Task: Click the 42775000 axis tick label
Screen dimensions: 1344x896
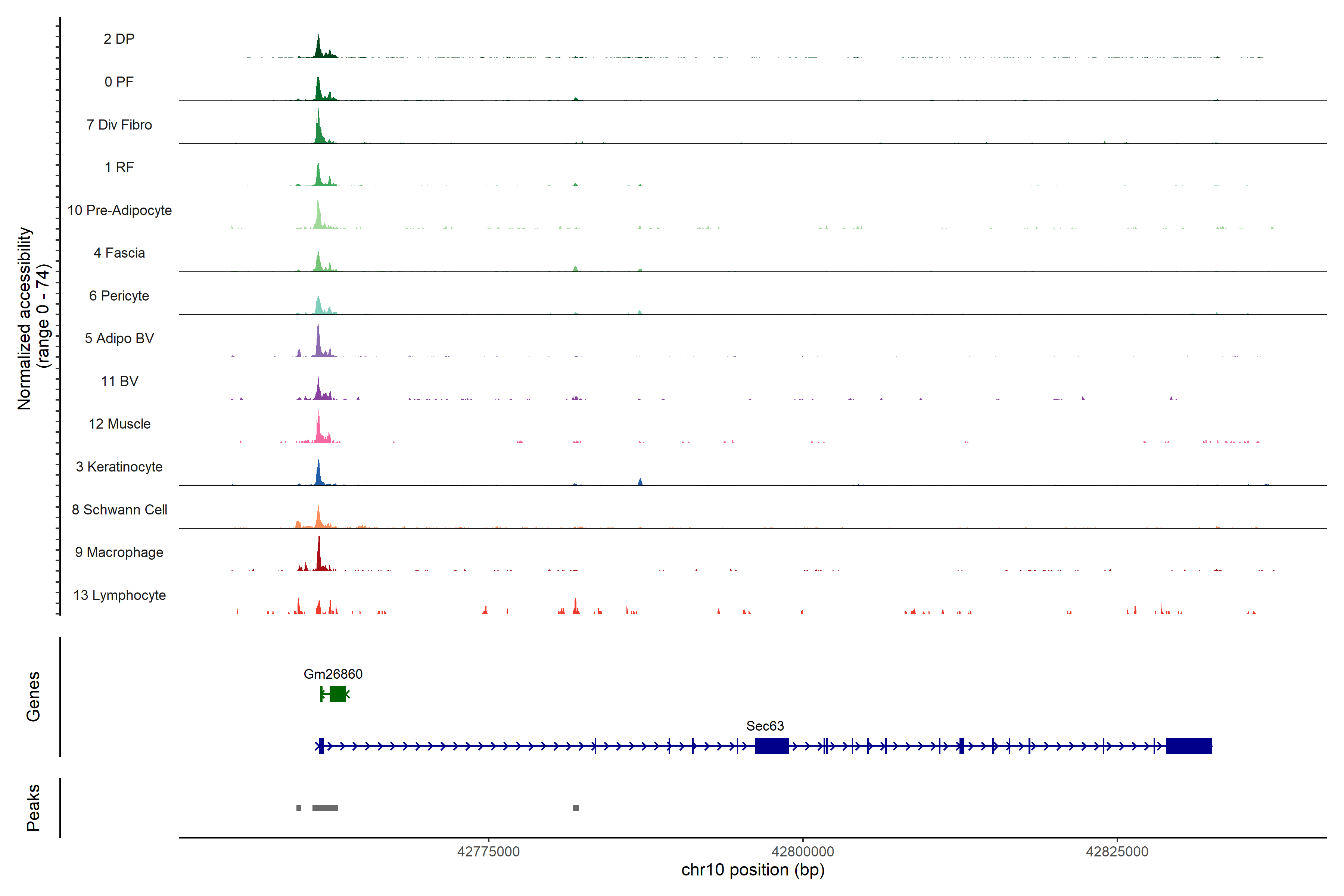Action: [489, 852]
